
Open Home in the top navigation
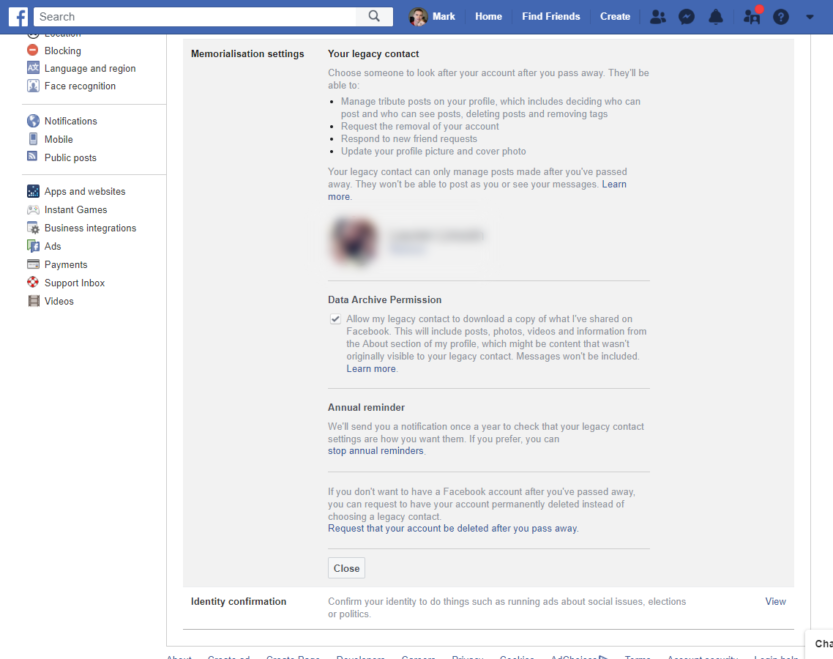pyautogui.click(x=488, y=16)
